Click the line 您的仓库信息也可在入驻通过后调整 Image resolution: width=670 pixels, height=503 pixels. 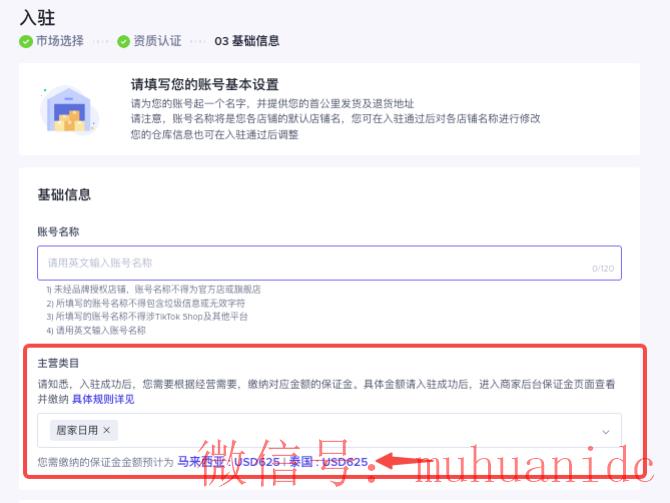tap(215, 135)
